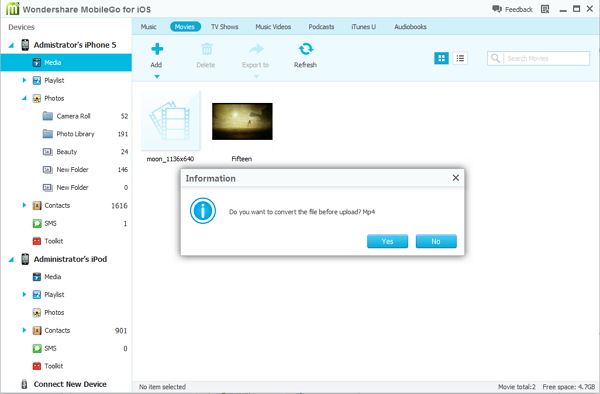Click the Administrator's iPod device icon
The height and width of the screenshot is (394, 600).
25,259
